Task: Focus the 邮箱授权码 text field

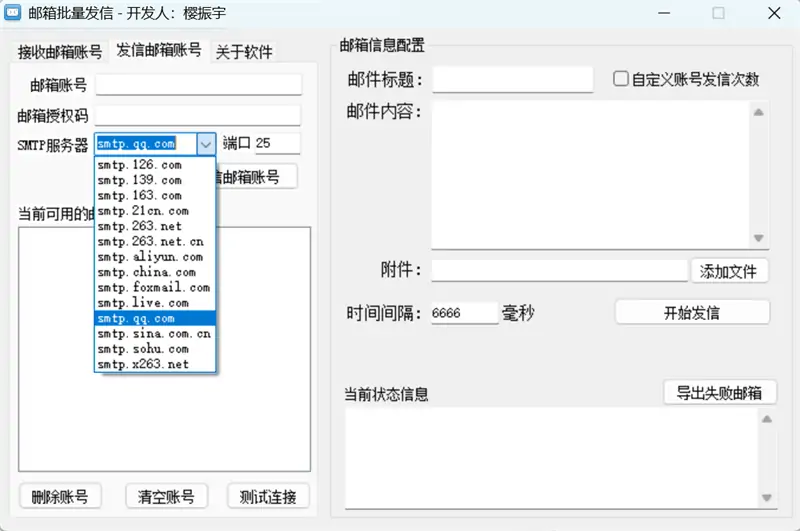Action: (x=198, y=115)
